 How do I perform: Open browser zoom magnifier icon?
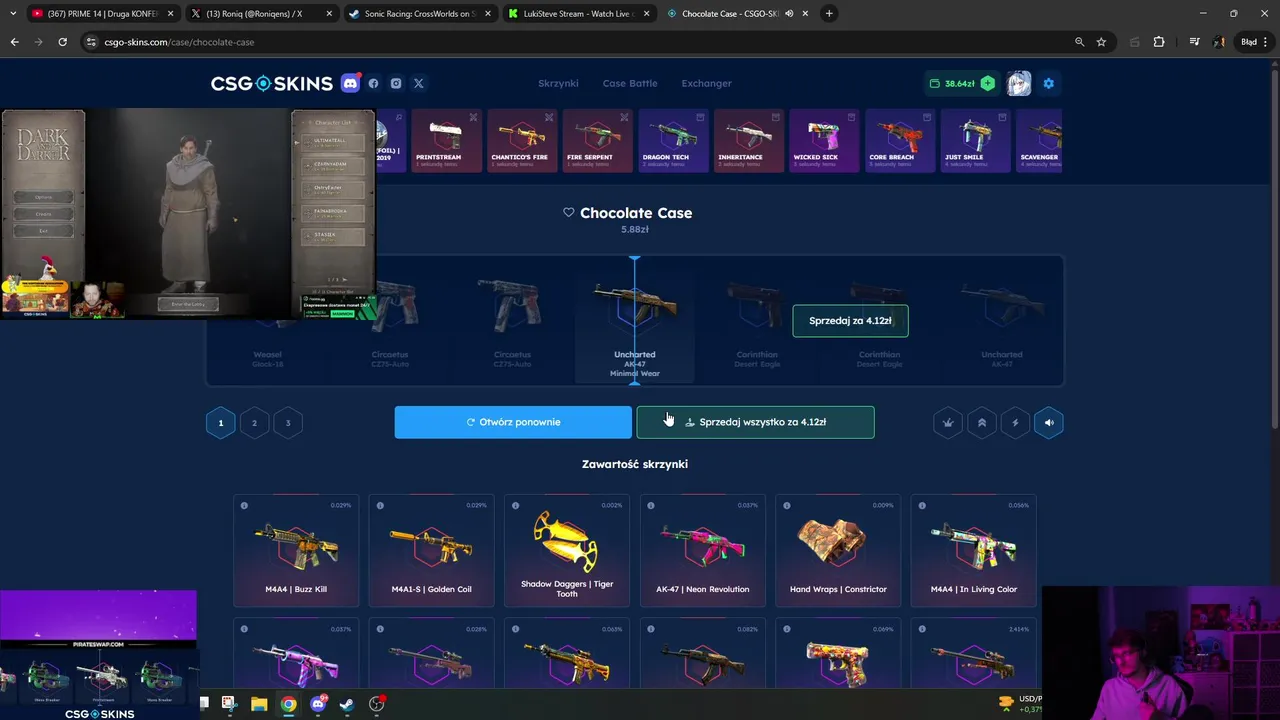point(1079,42)
